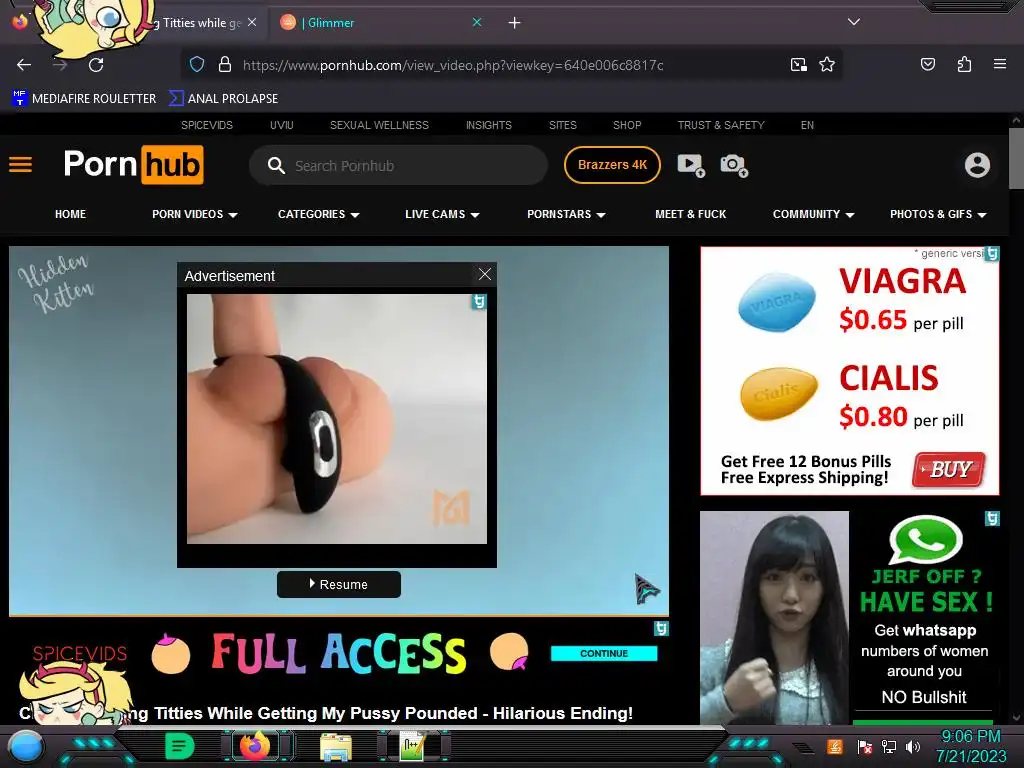1024x768 pixels.
Task: Click the volume speaker tray icon
Action: point(912,746)
